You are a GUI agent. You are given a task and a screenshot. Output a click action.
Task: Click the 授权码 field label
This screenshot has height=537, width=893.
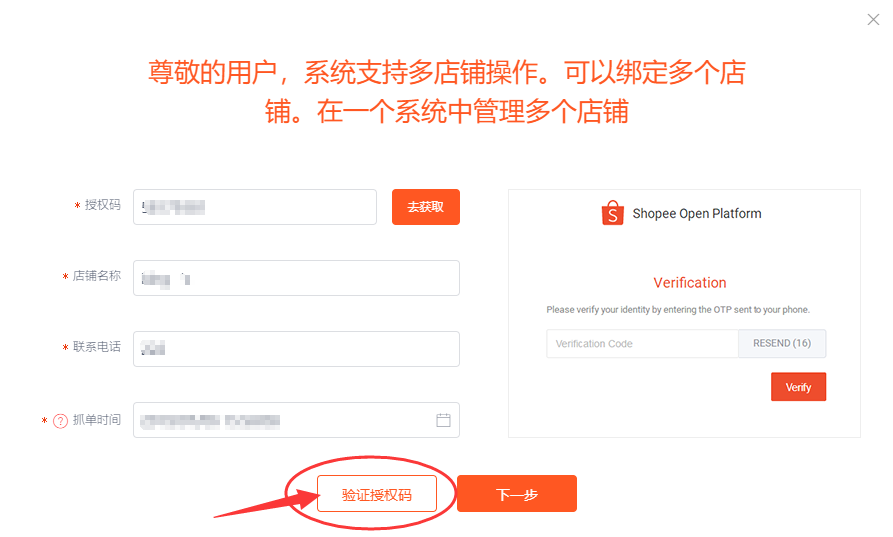pyautogui.click(x=103, y=204)
